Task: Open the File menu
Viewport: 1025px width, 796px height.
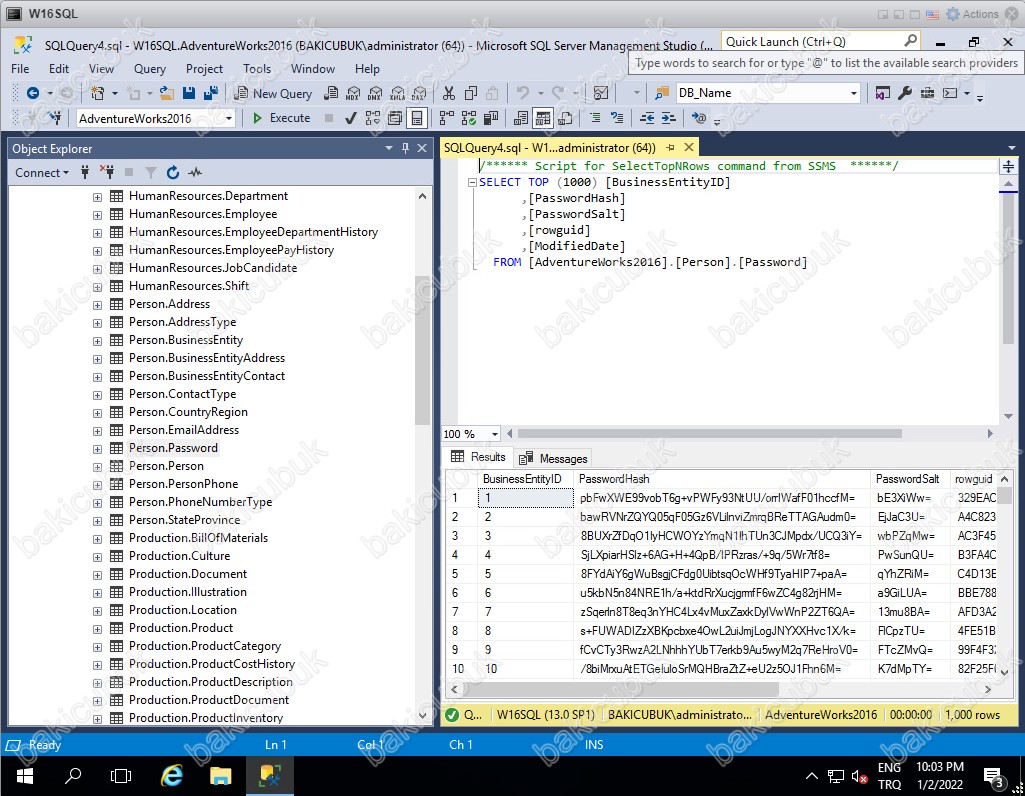Action: [x=20, y=69]
